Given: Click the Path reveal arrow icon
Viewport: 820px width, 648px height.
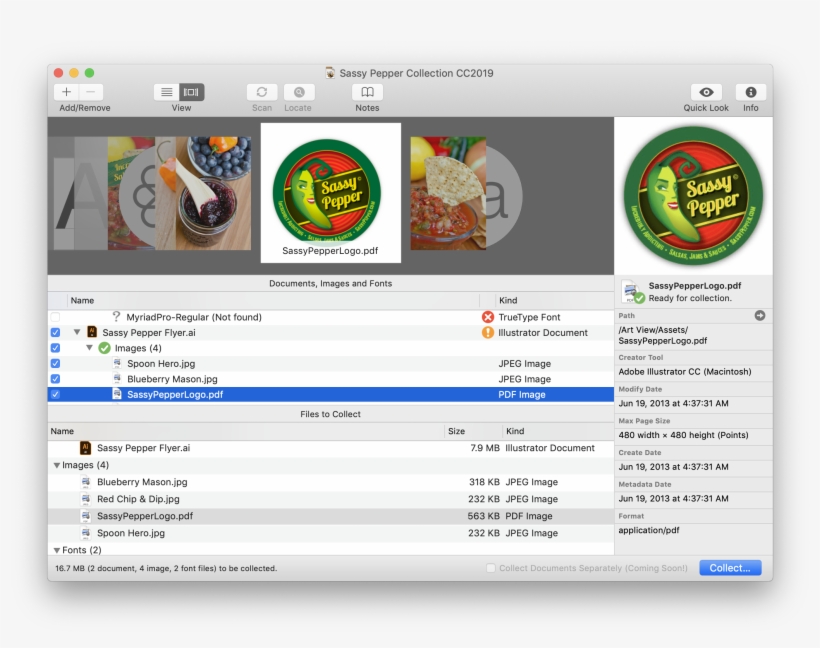Looking at the screenshot, I should [x=760, y=315].
